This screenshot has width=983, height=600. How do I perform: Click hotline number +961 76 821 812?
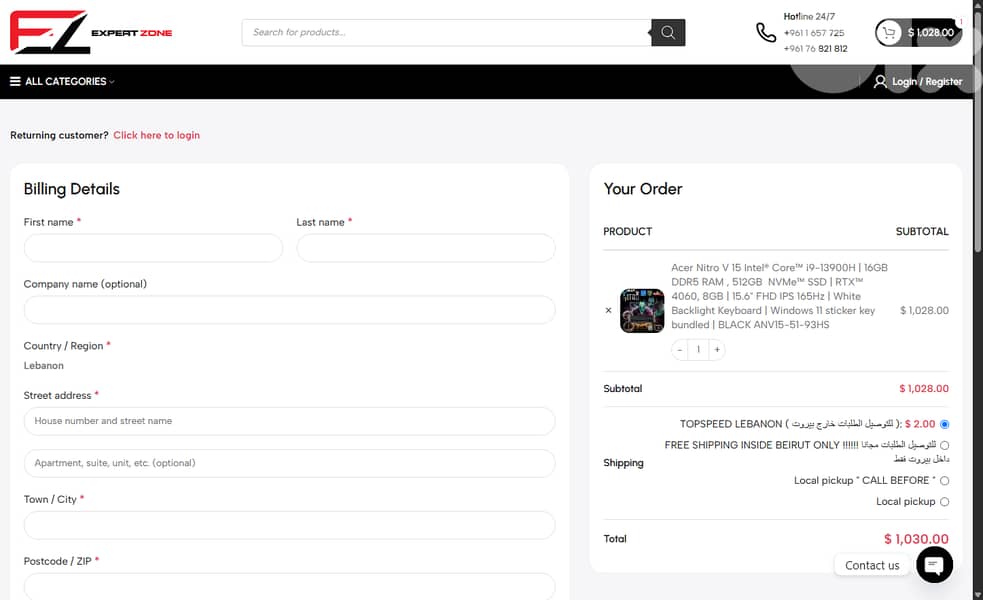[x=815, y=48]
